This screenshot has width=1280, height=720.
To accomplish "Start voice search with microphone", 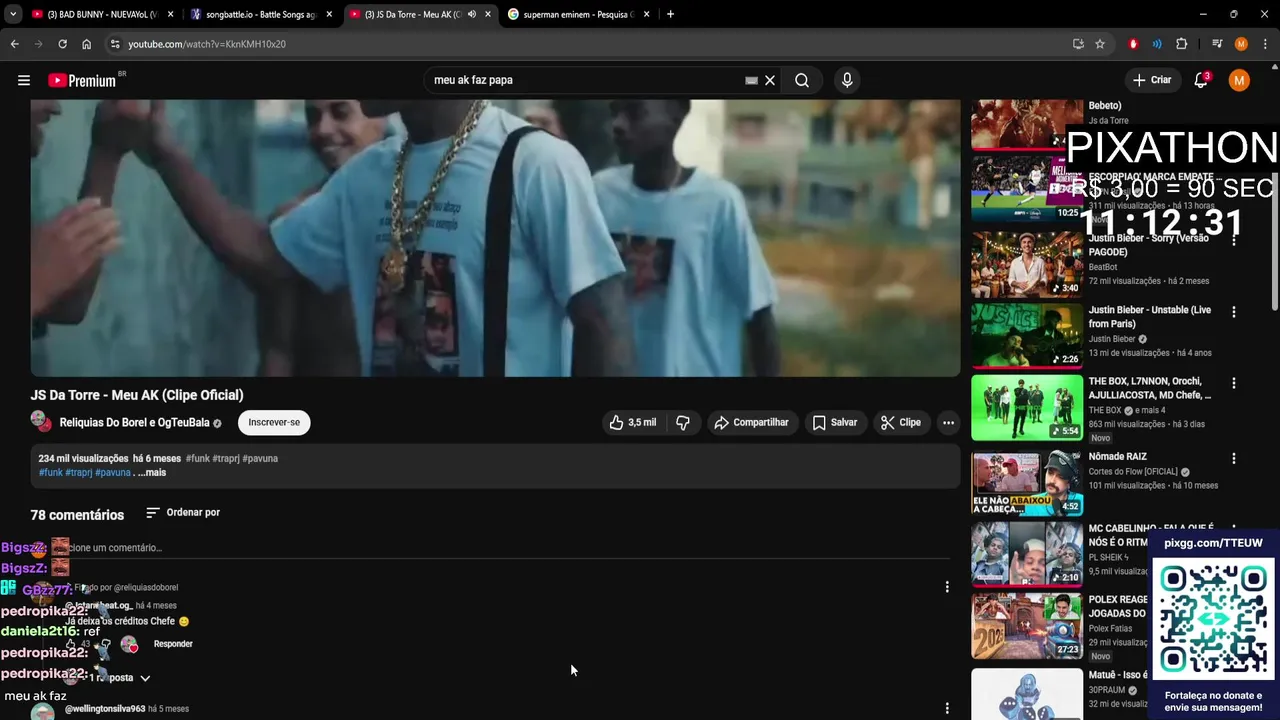I will coord(847,80).
